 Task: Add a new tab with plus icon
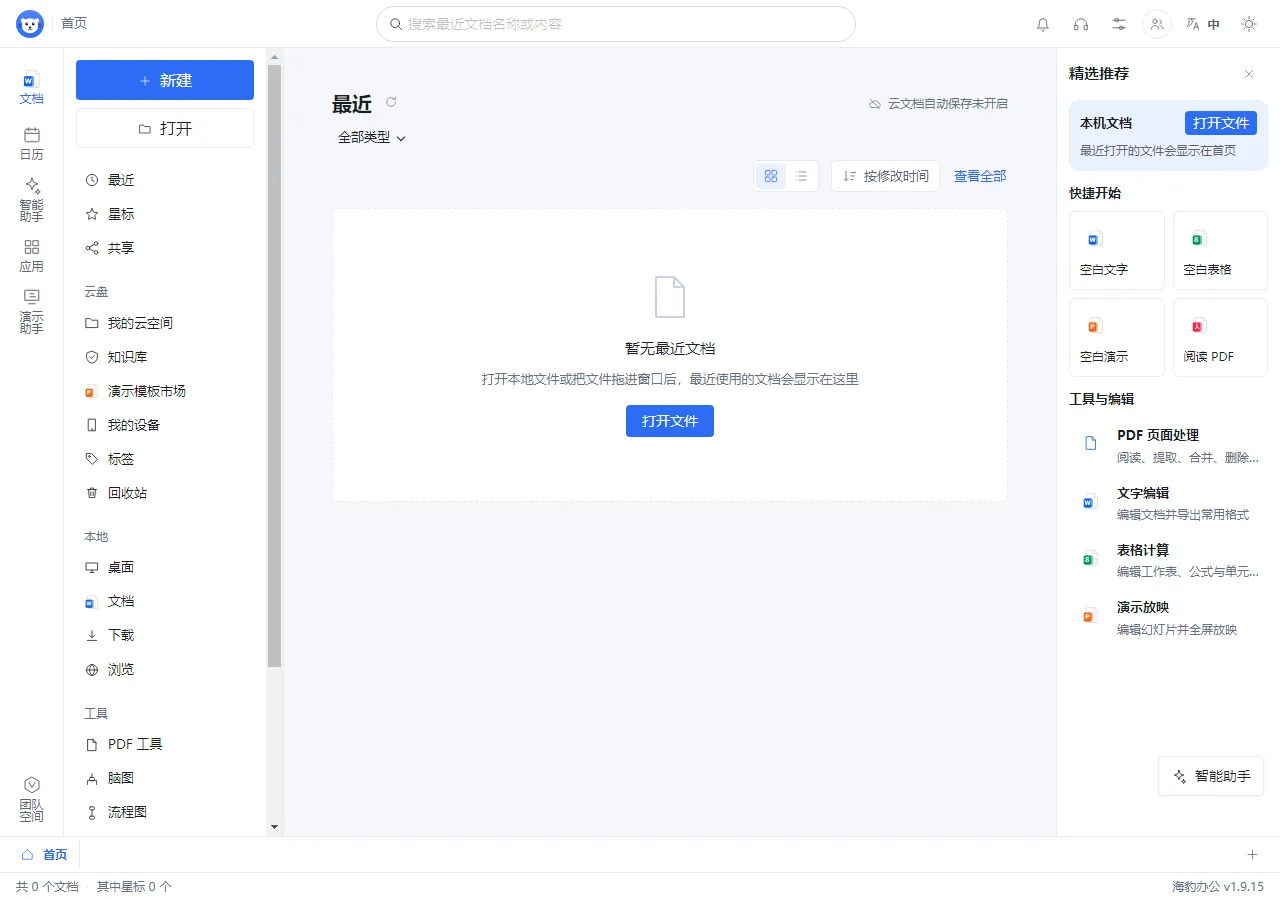click(1252, 854)
